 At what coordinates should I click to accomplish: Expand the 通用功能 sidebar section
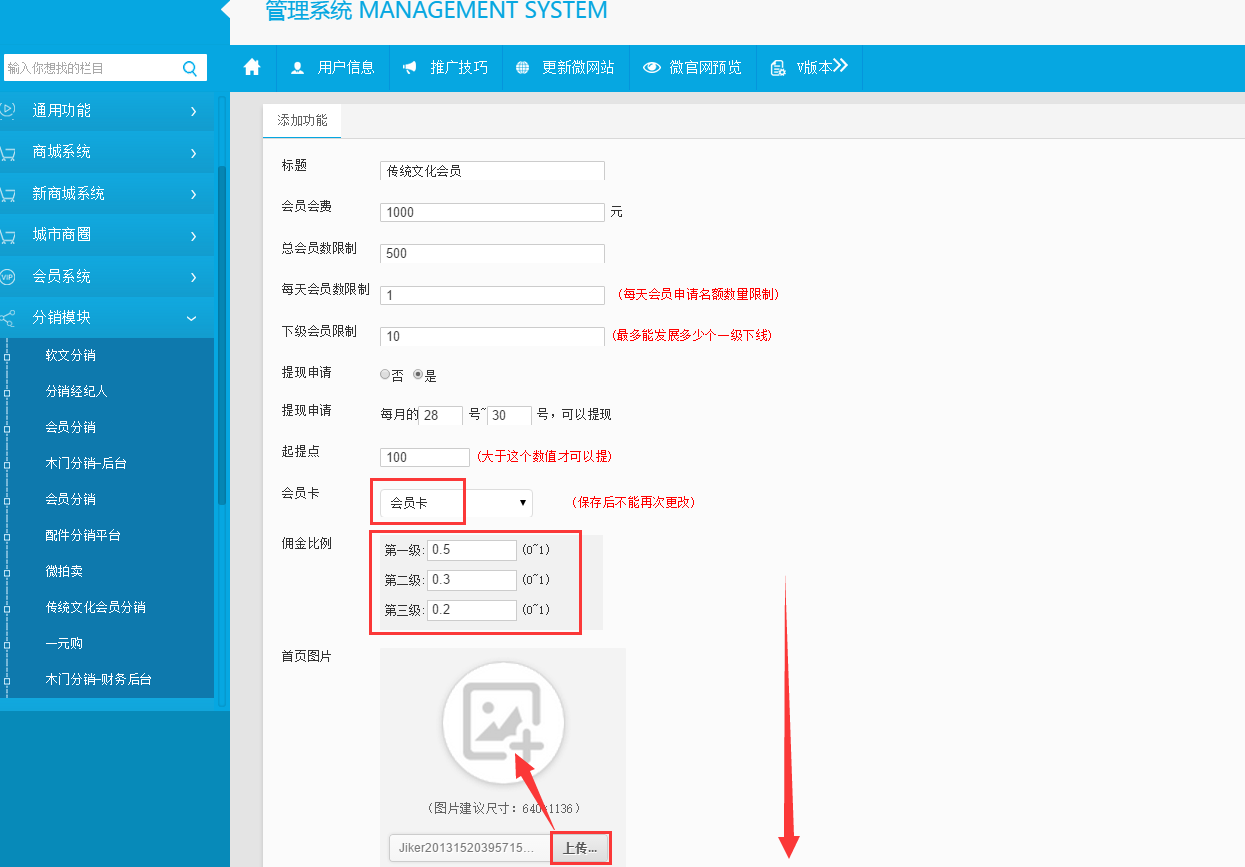[x=107, y=110]
